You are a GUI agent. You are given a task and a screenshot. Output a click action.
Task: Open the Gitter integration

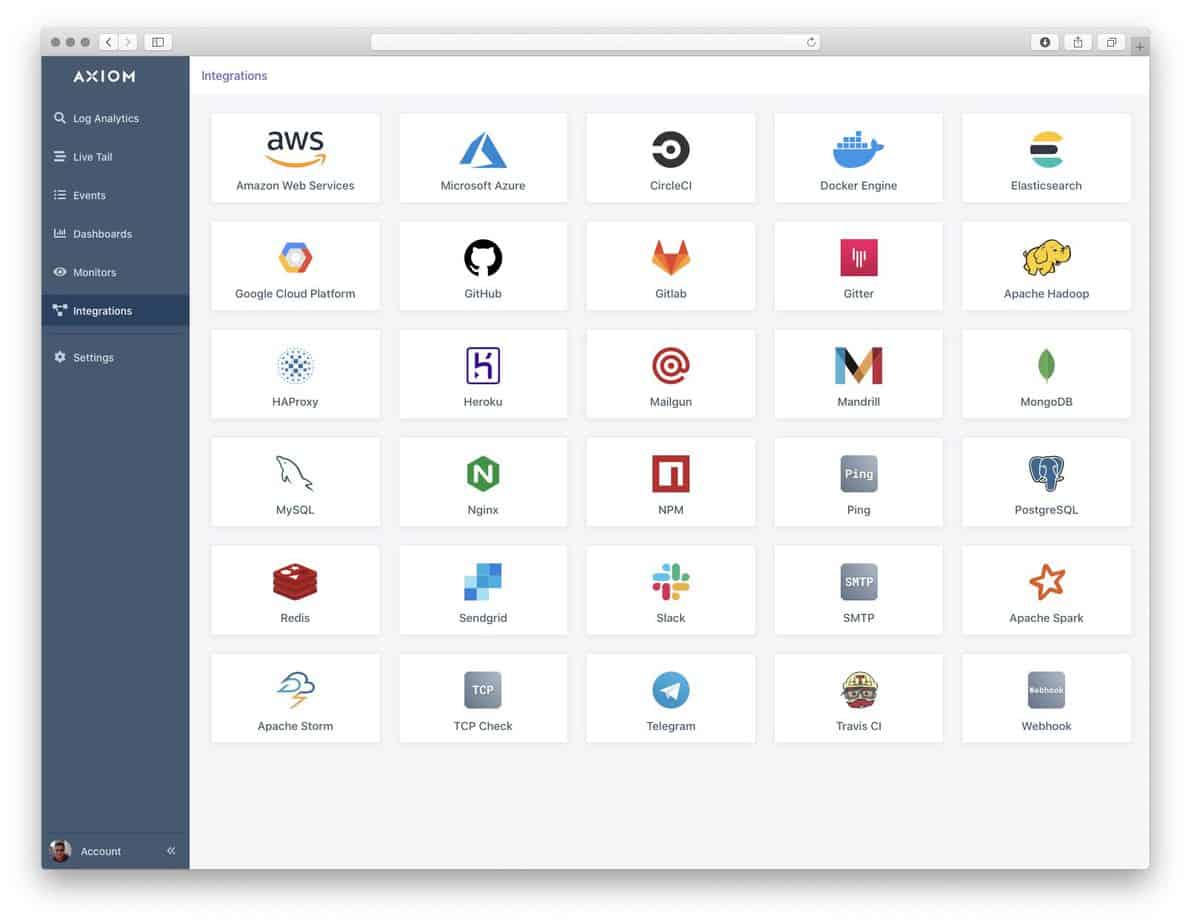coord(858,266)
